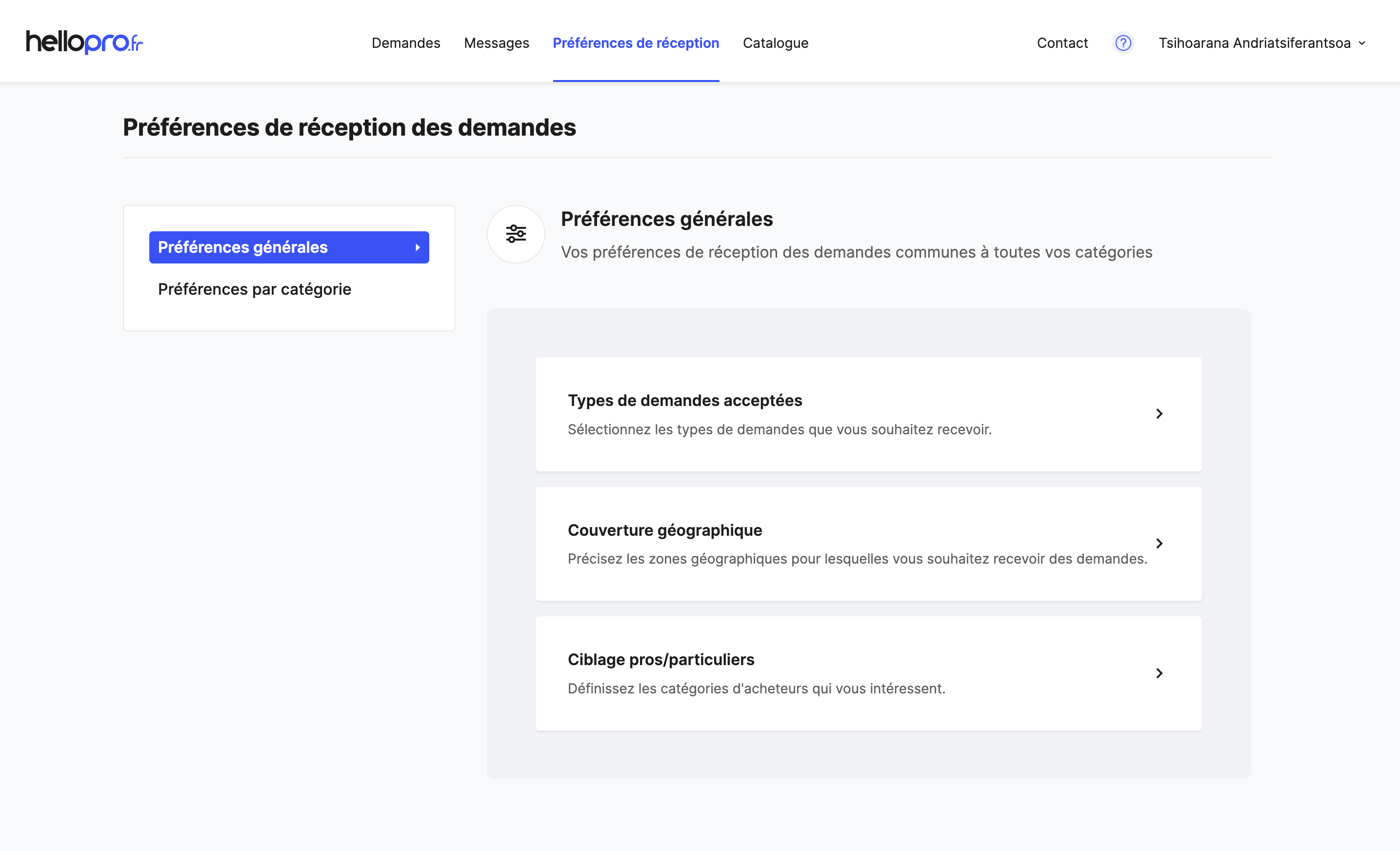Open the Tsihoarana Andriatsiferantsoa account menu

[x=1262, y=42]
